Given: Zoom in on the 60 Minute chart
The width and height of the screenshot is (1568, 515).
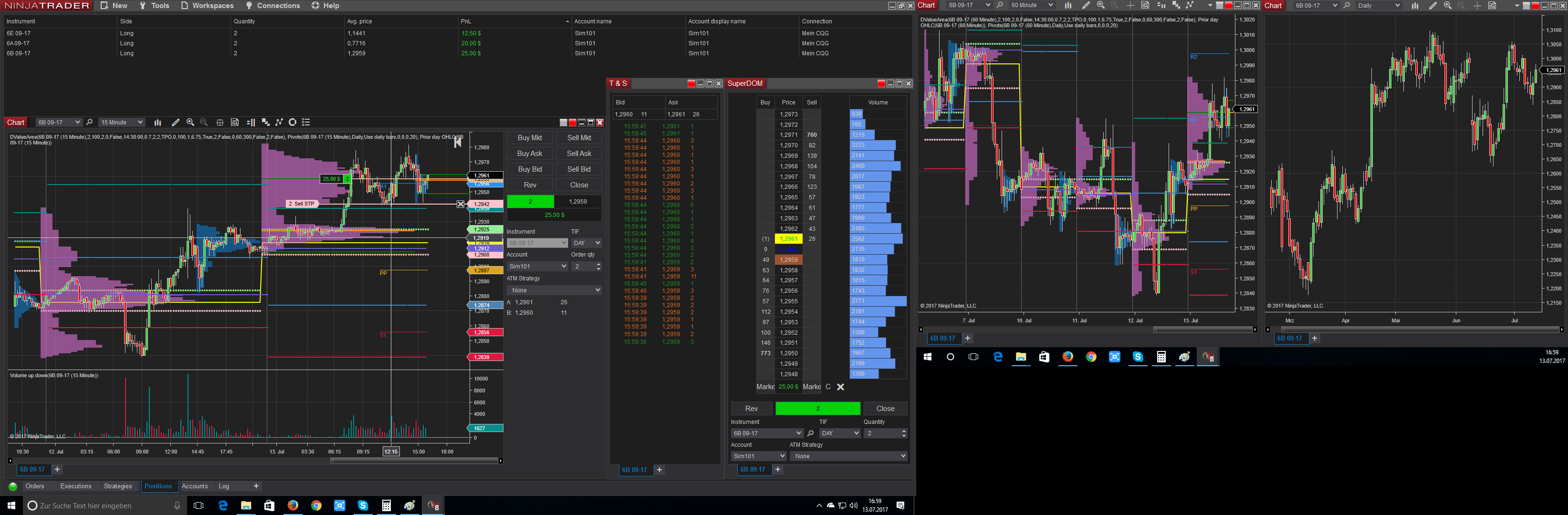Looking at the screenshot, I should pyautogui.click(x=1100, y=5).
